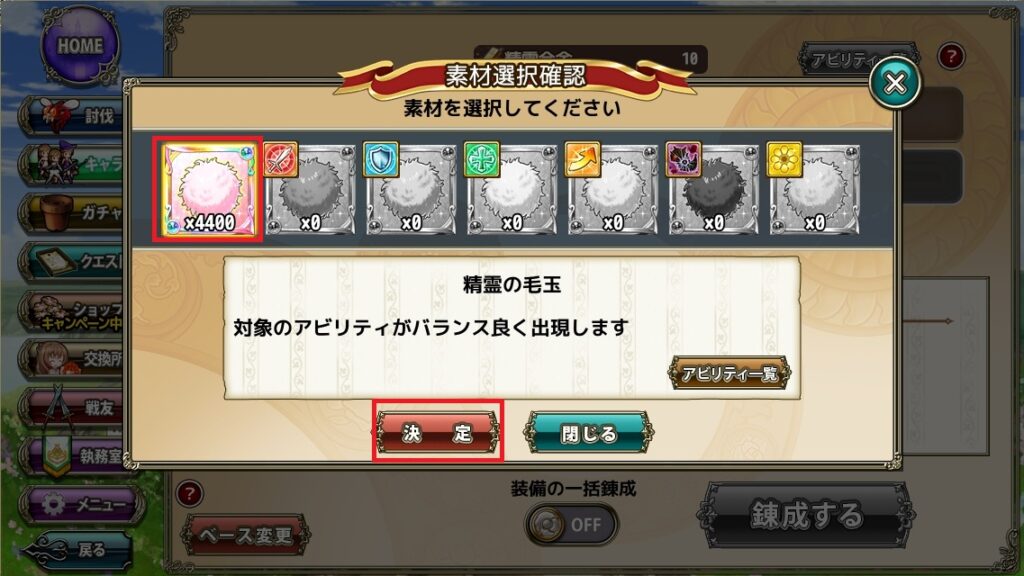Click the 錬成する button
The image size is (1024, 576).
pyautogui.click(x=806, y=515)
